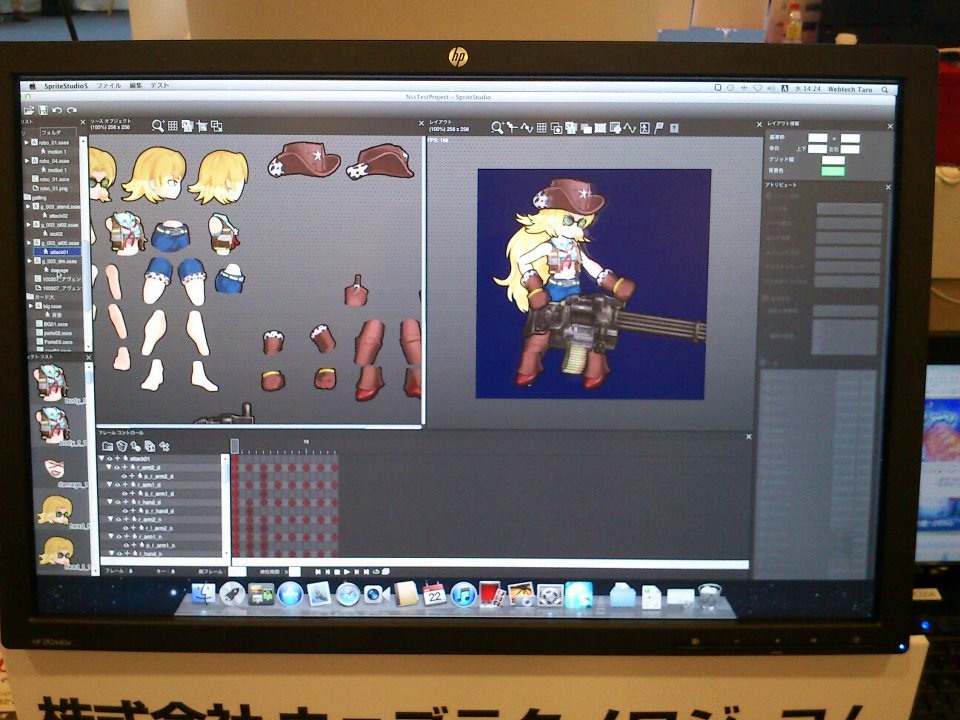Image resolution: width=960 pixels, height=720 pixels.
Task: Toggle visibility eye of r_arm1_d row
Action: (x=117, y=484)
